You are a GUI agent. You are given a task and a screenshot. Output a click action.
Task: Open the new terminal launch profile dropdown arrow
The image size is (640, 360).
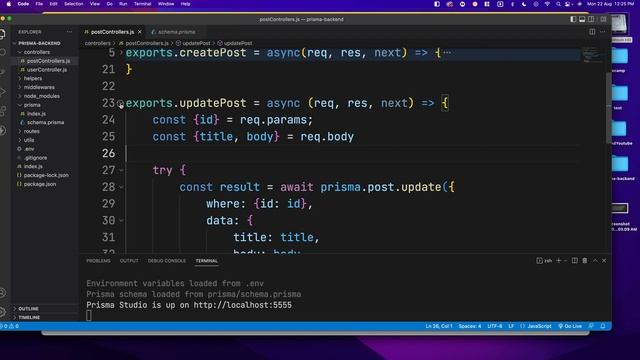565,261
